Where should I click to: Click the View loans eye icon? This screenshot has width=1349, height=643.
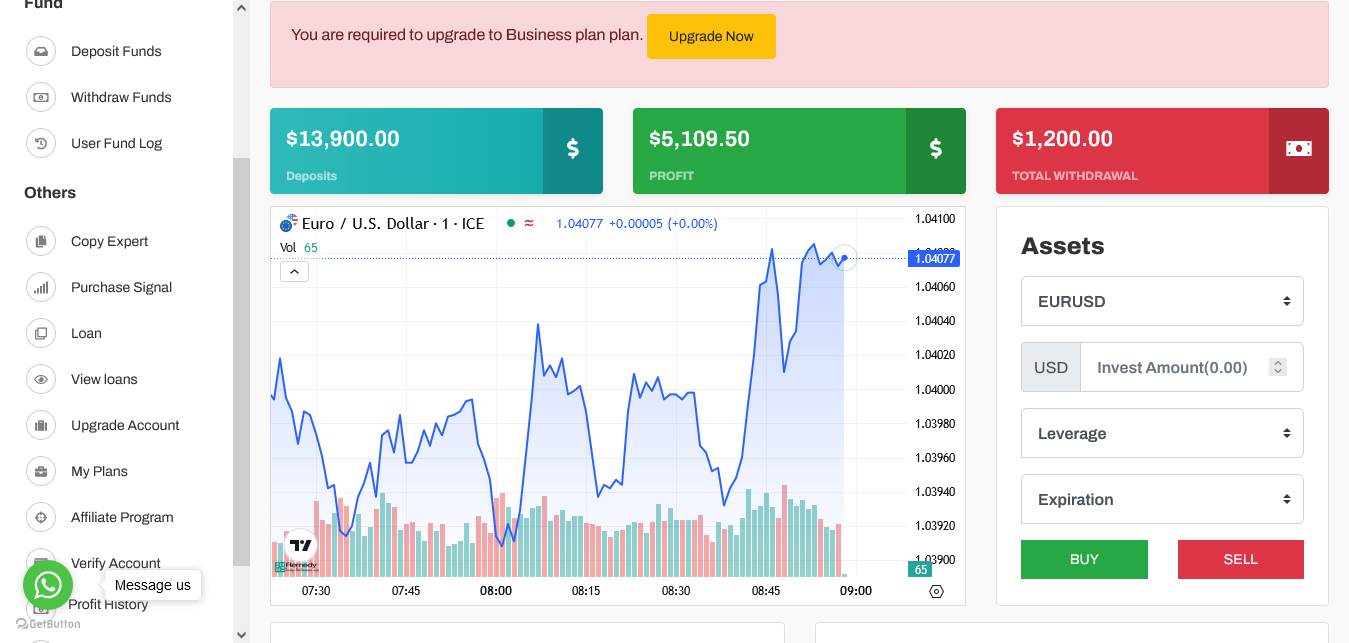pos(41,379)
